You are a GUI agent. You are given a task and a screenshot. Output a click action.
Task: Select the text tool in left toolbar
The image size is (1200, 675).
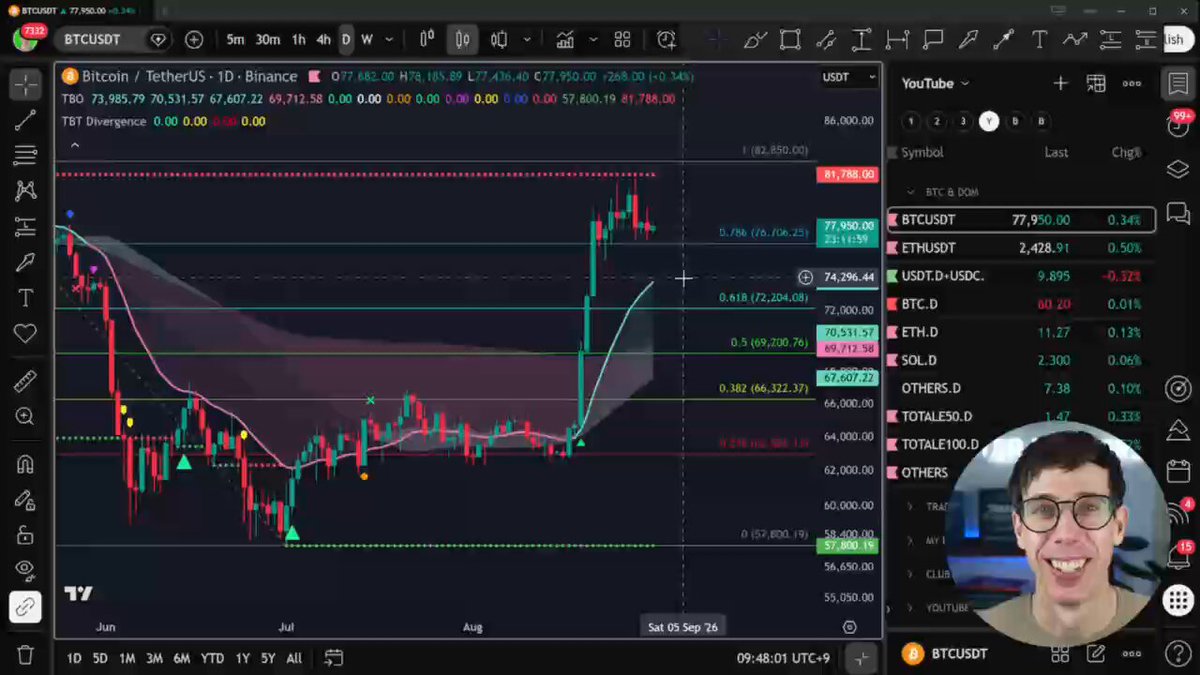25,298
